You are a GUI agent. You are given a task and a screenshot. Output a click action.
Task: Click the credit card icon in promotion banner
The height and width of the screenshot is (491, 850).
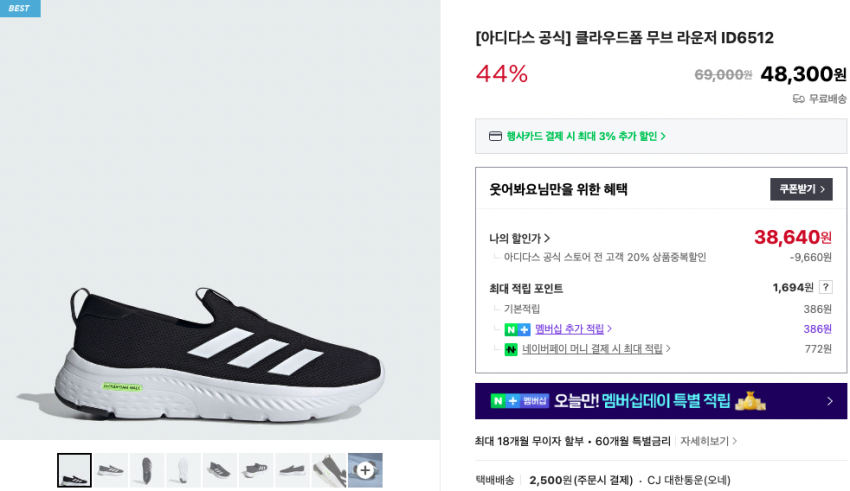(495, 136)
